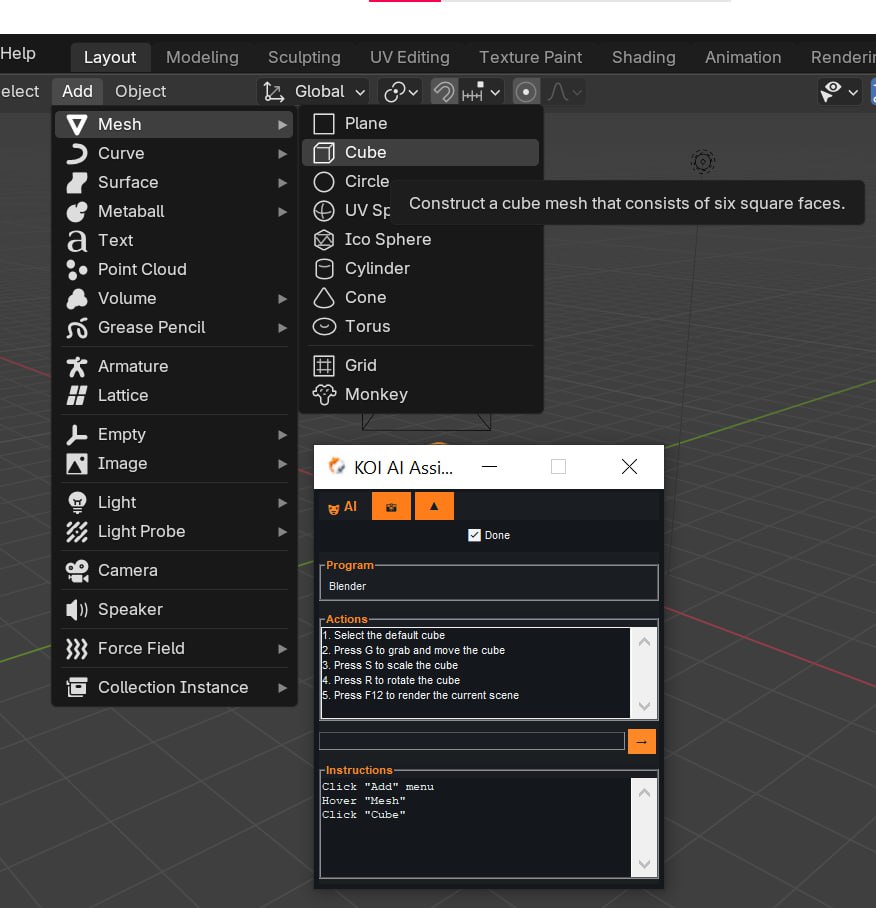876x908 pixels.
Task: Uncheck the Done checkbox
Action: (x=474, y=535)
